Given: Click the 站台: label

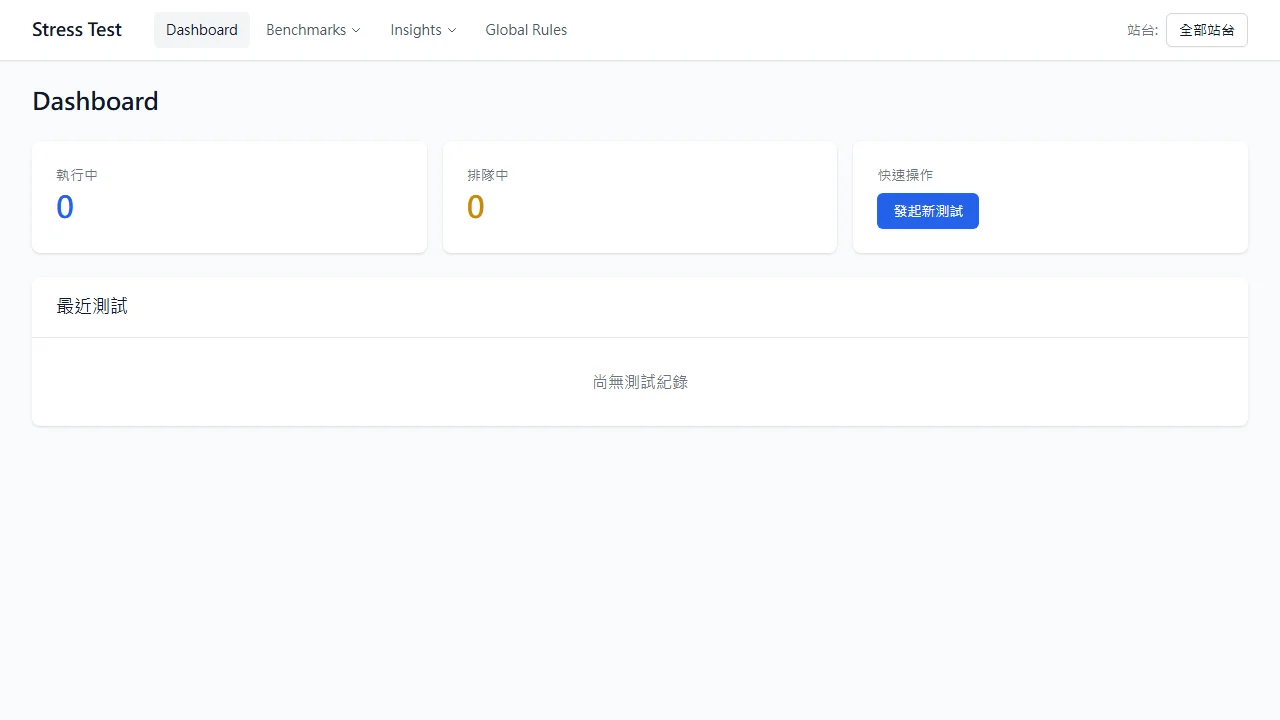Looking at the screenshot, I should [x=1143, y=30].
